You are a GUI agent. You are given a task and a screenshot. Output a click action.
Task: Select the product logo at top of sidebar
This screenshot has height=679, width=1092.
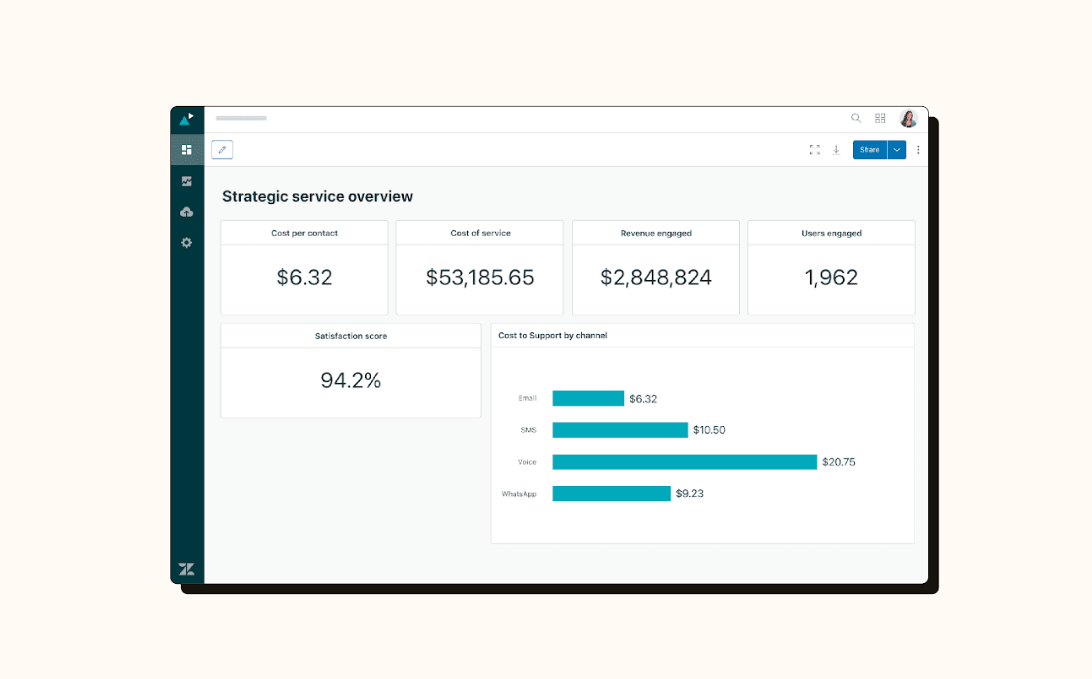pyautogui.click(x=186, y=117)
